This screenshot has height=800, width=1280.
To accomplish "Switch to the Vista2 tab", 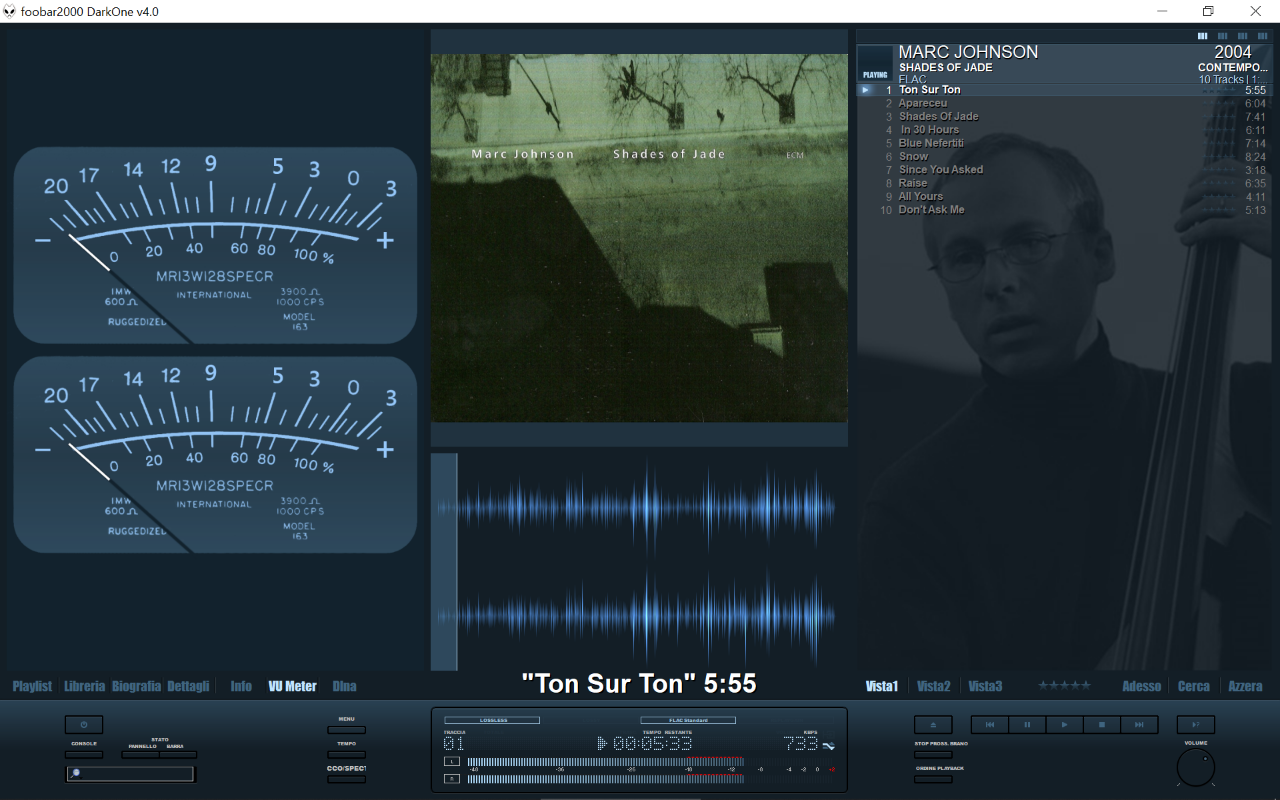I will pos(934,686).
